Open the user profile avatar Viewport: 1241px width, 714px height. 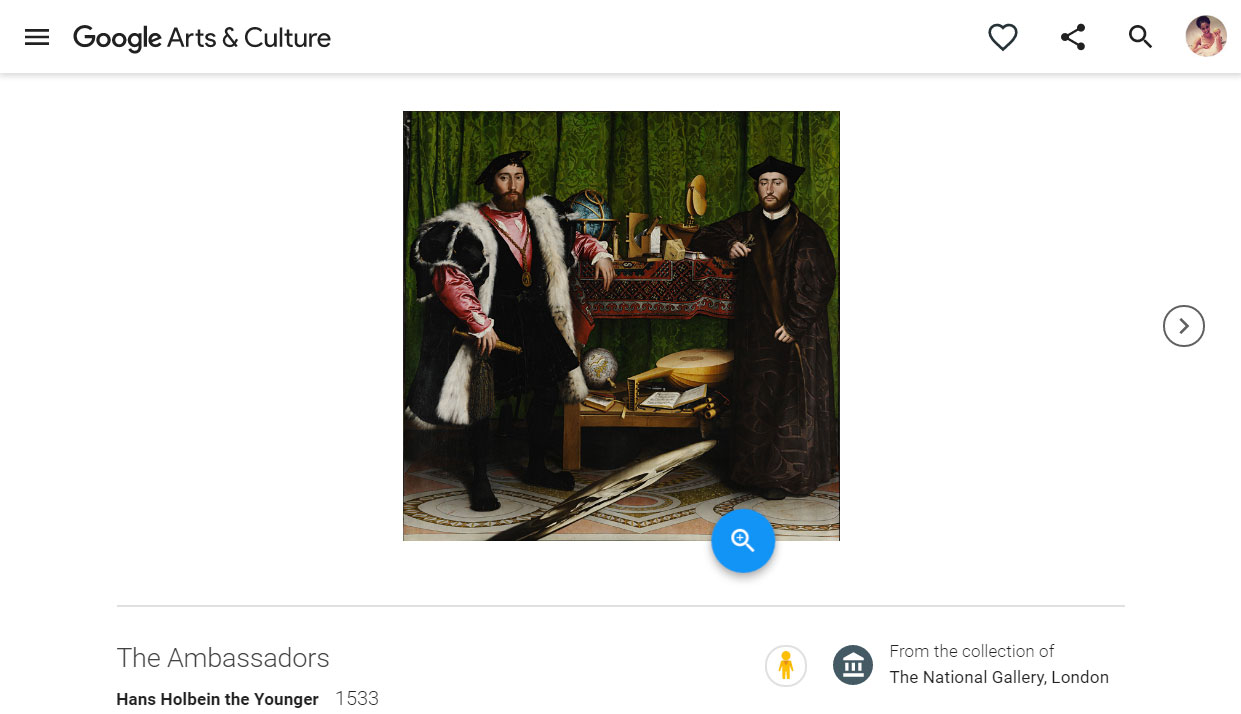point(1206,36)
